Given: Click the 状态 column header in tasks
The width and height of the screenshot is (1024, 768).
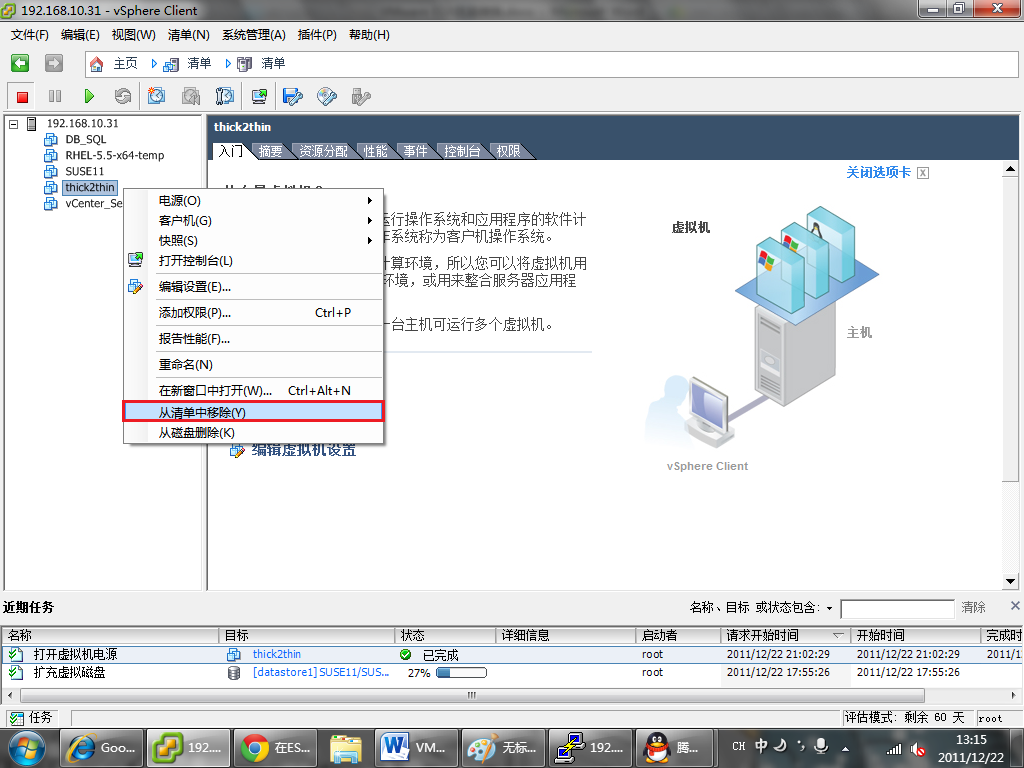Looking at the screenshot, I should pos(445,635).
